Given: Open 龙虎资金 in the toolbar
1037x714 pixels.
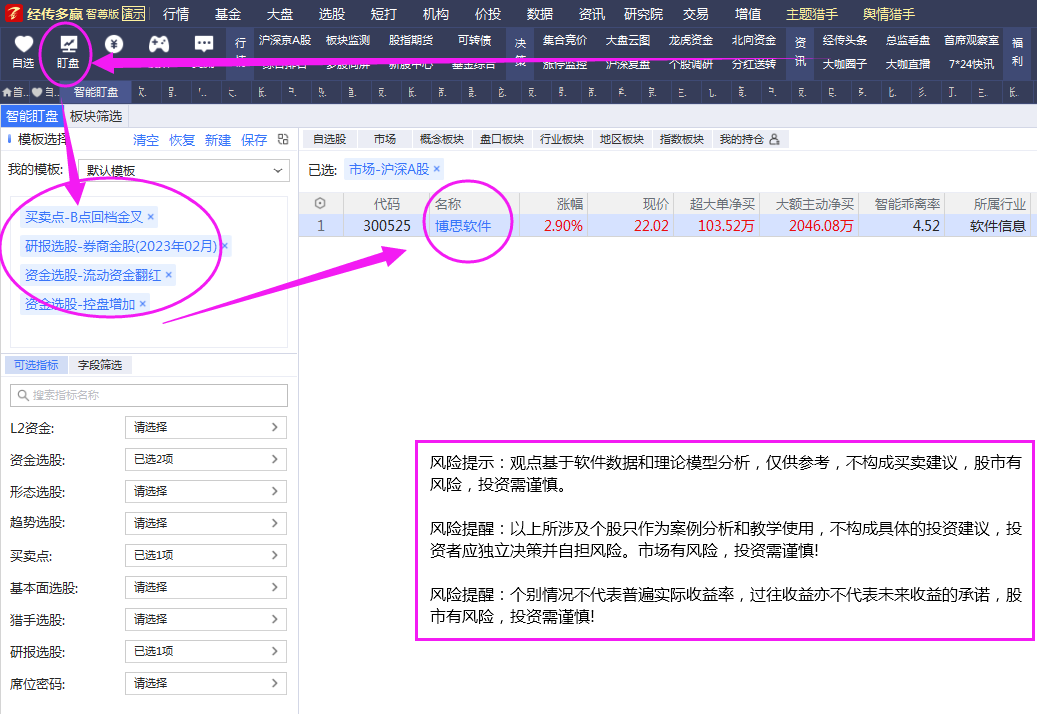Looking at the screenshot, I should [x=691, y=40].
